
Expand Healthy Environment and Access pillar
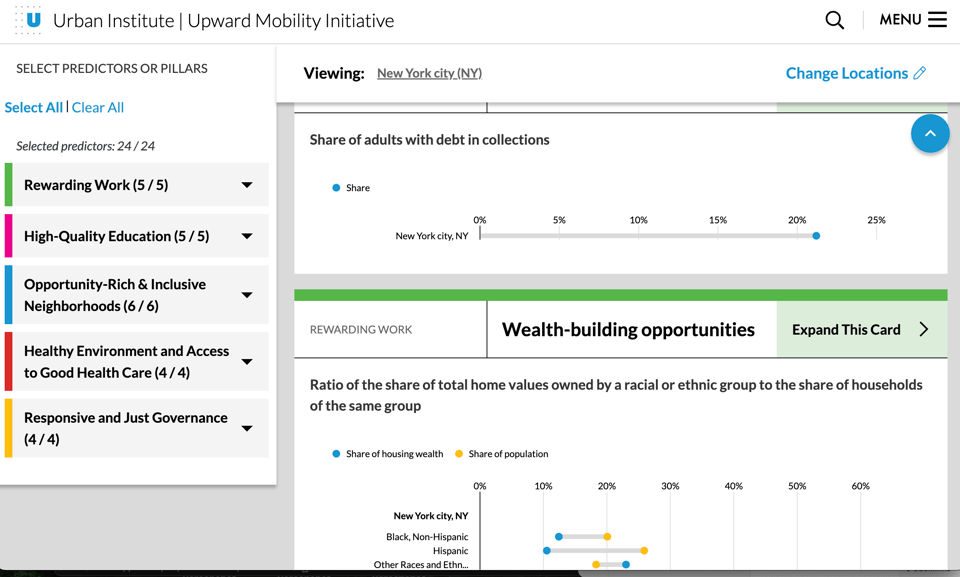point(247,362)
